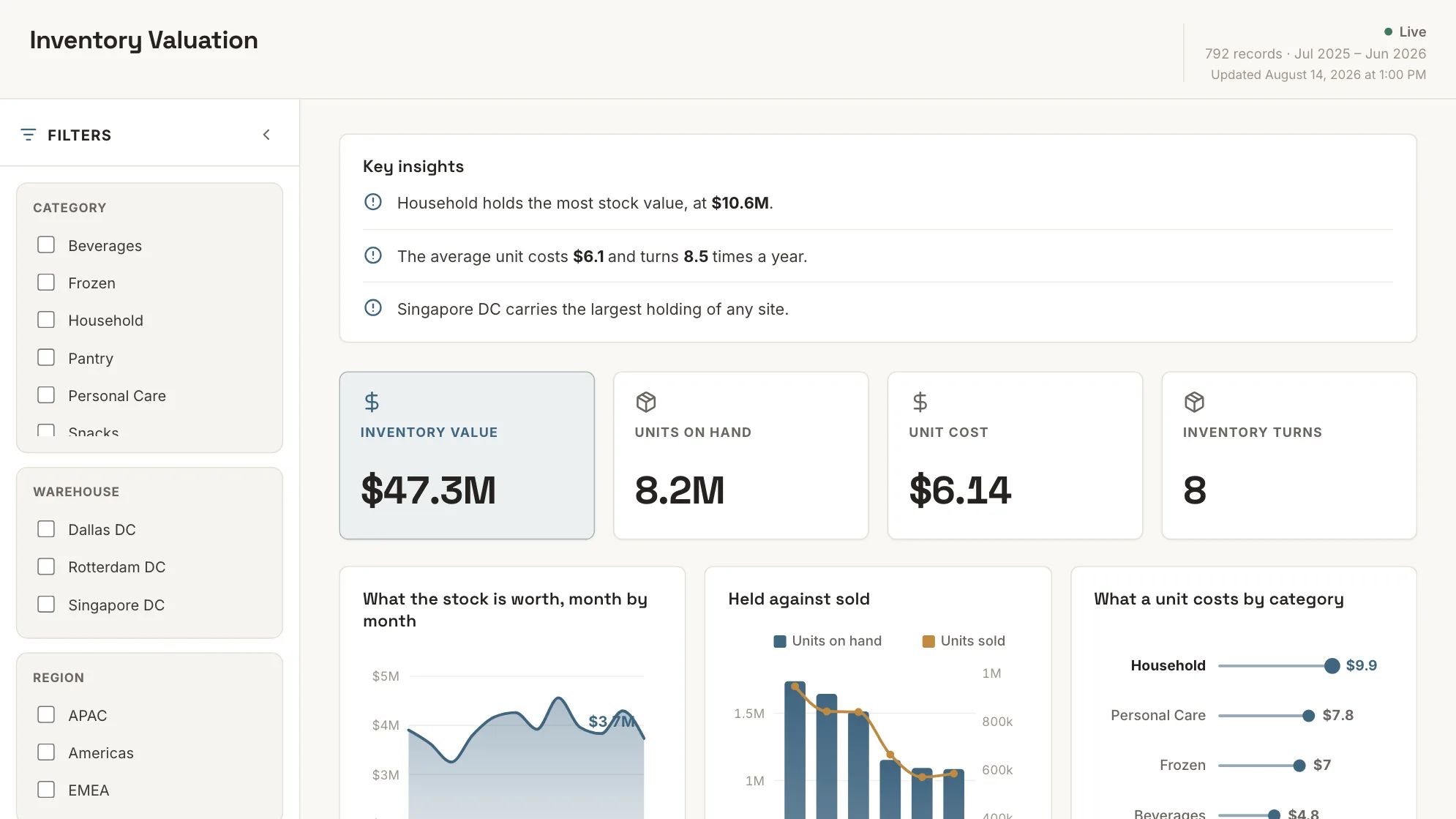Click the filters funnel icon
The image size is (1456, 819).
29,135
